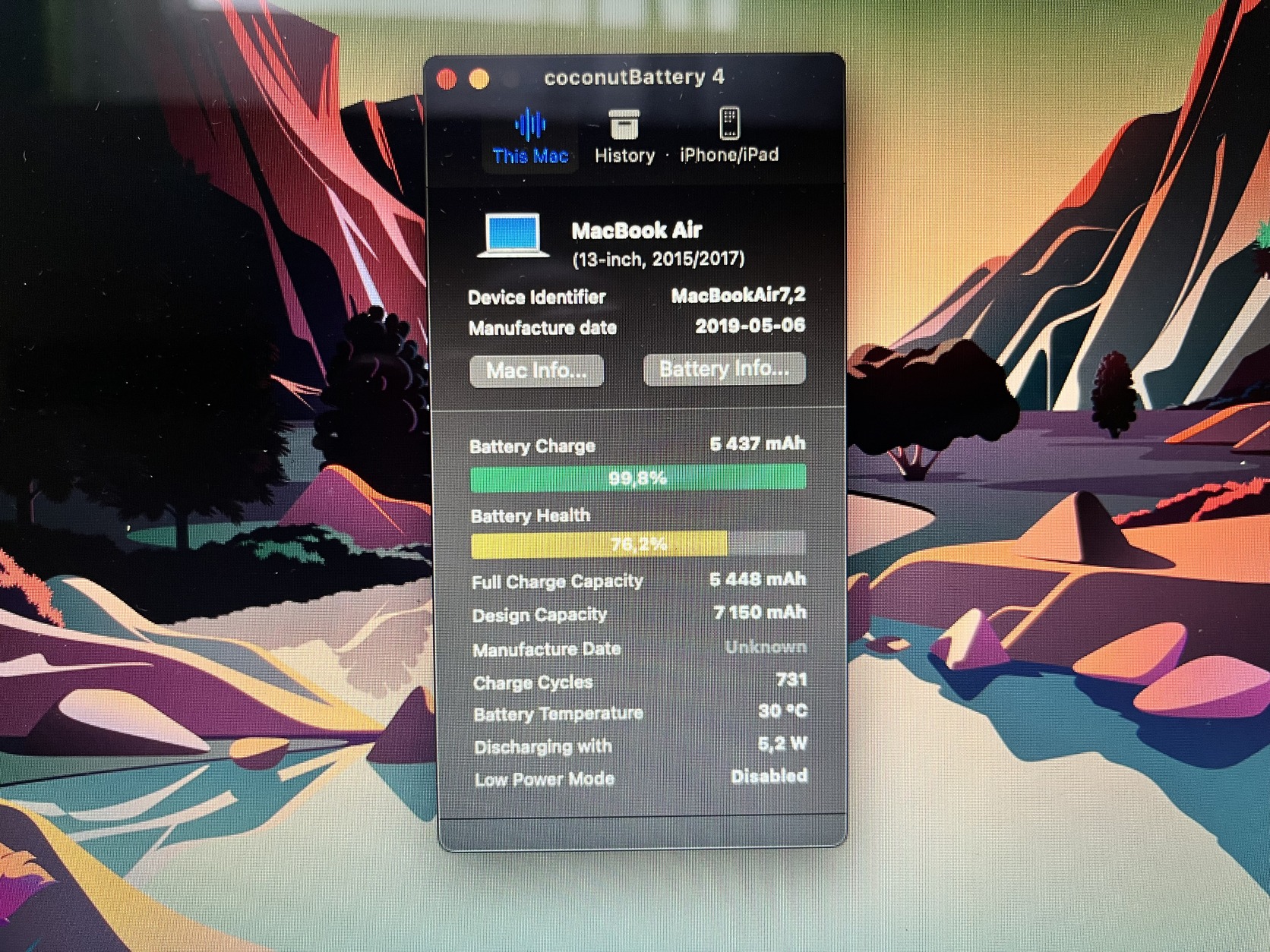The width and height of the screenshot is (1270, 952).
Task: Click the Full Charge Capacity label
Action: (x=558, y=582)
